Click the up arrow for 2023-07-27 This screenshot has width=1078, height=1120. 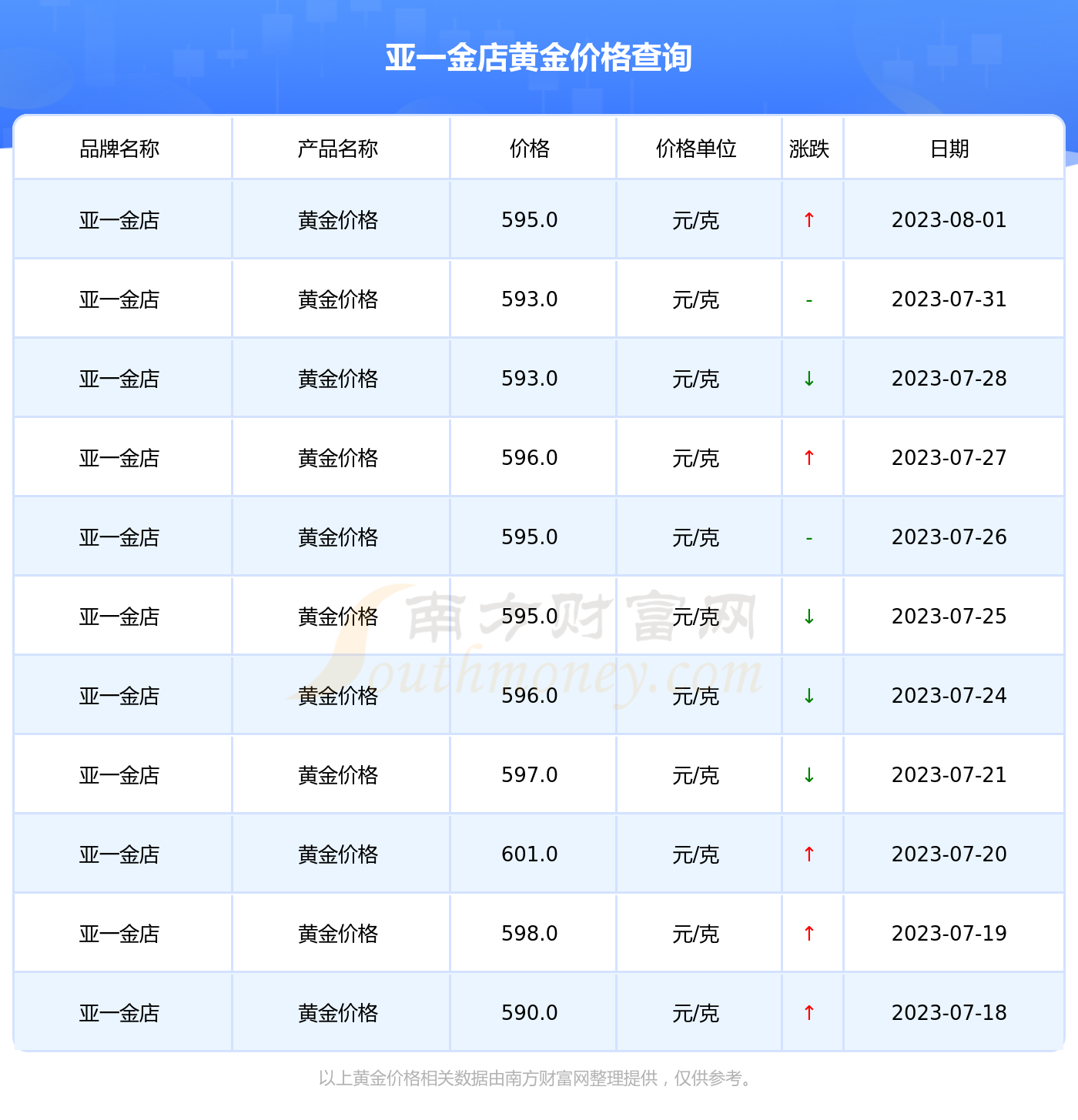[x=808, y=458]
